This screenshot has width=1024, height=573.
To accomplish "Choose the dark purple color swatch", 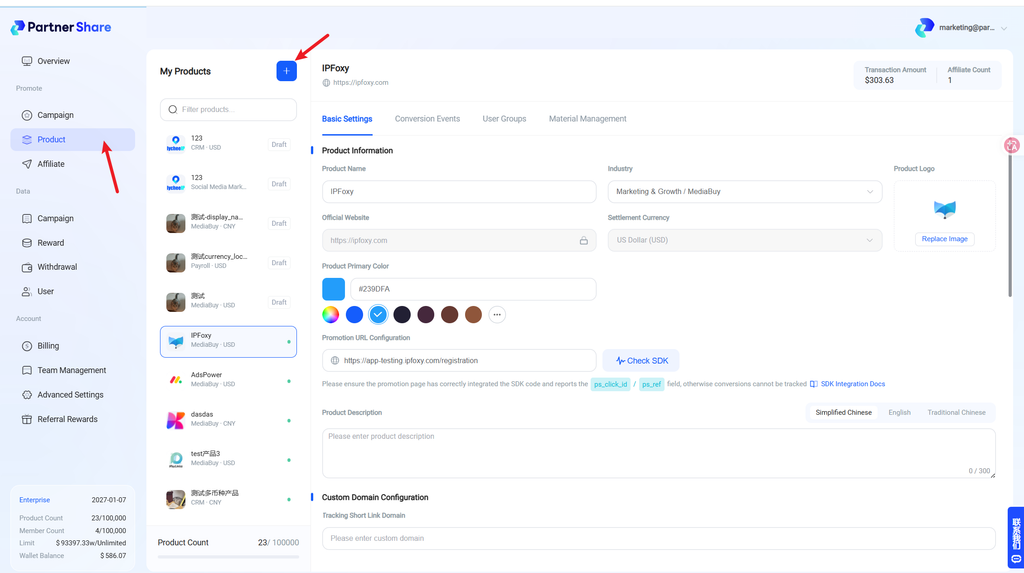I will point(426,314).
